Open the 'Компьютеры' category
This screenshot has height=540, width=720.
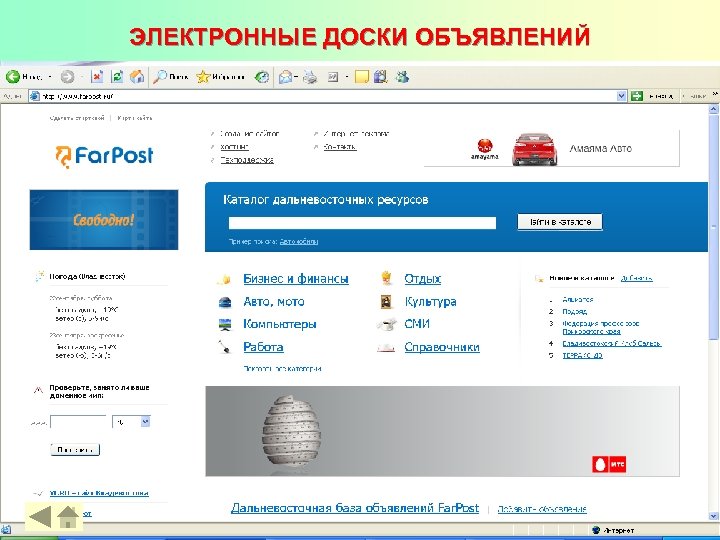(280, 324)
